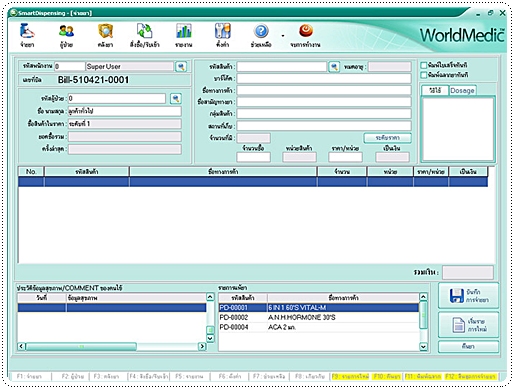Click the จำนวน quantity column header

(x=342, y=172)
